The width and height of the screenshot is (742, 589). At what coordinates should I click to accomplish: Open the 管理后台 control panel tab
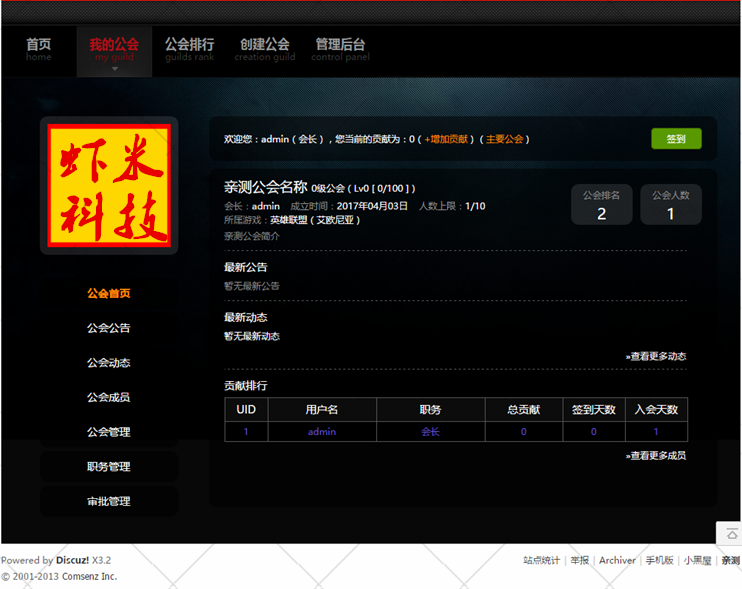340,50
